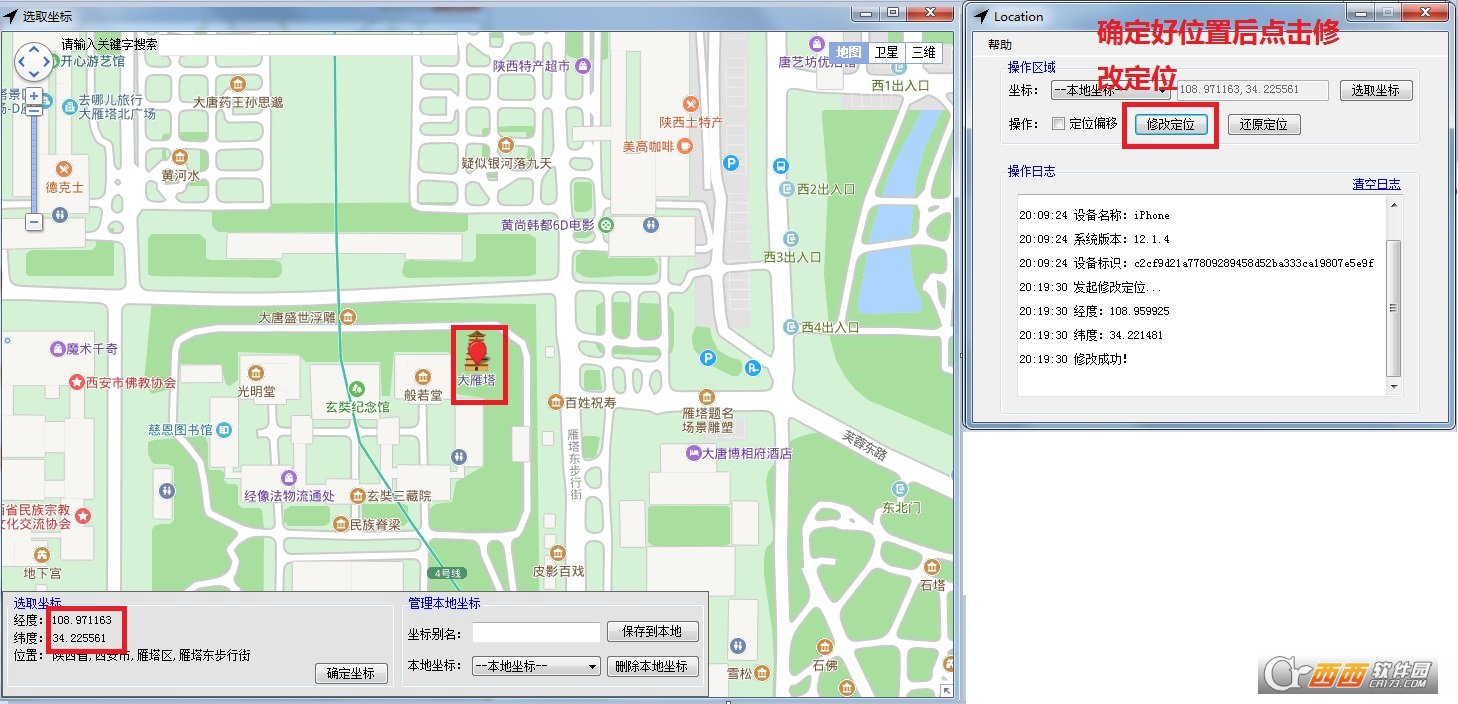Screen dimensions: 1458x704
Task: Enable the 定位偏移 checkbox
Action: [x=1058, y=124]
